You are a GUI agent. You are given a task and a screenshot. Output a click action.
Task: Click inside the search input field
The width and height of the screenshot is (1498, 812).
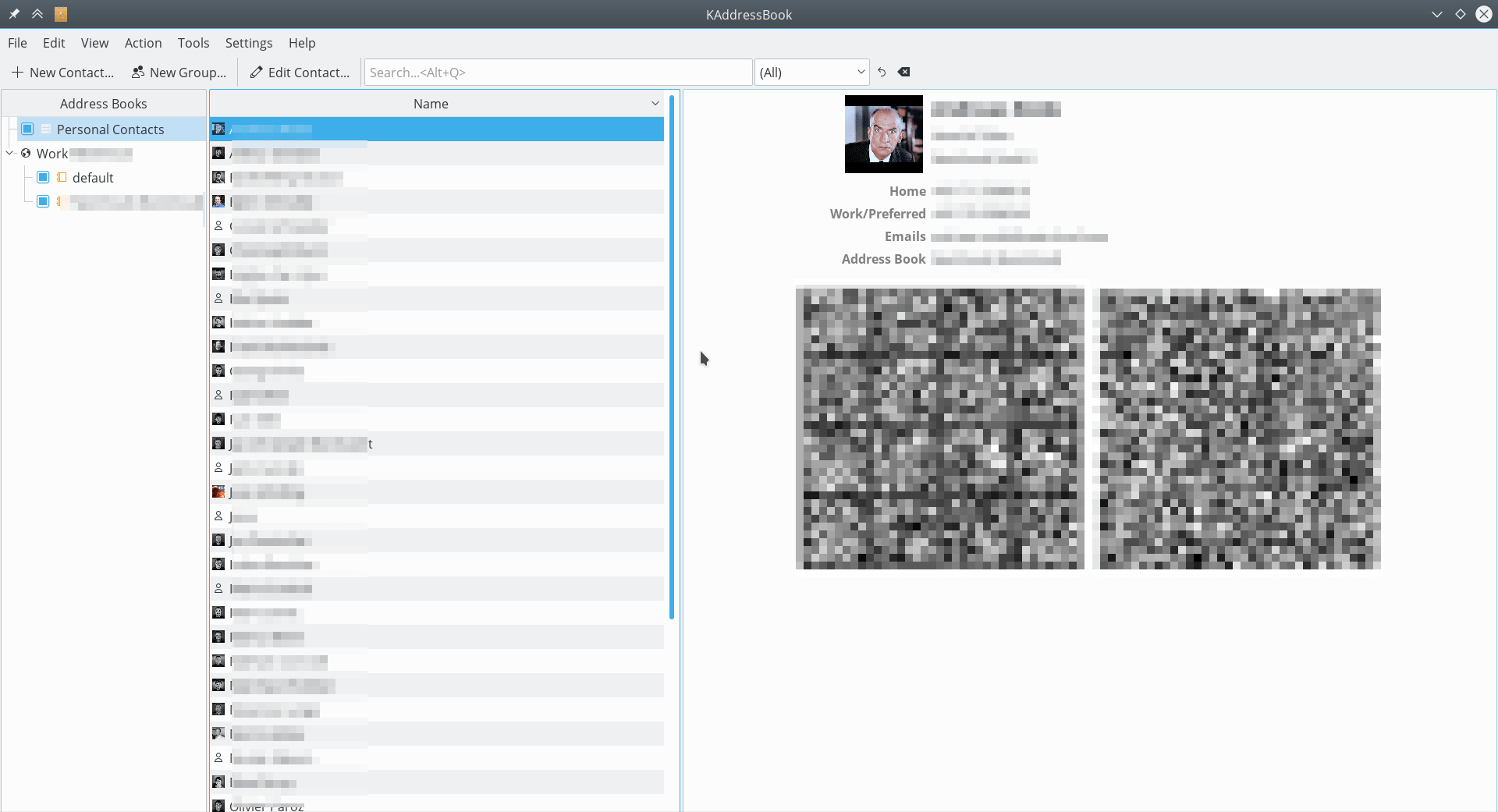(556, 72)
